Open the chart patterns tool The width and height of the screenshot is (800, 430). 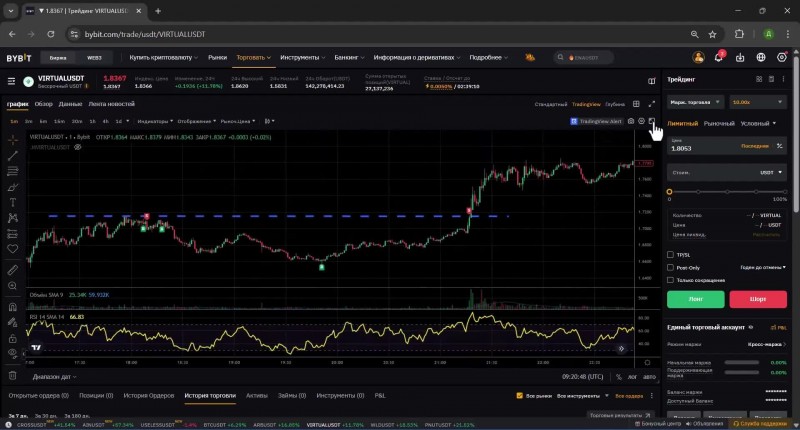click(13, 218)
